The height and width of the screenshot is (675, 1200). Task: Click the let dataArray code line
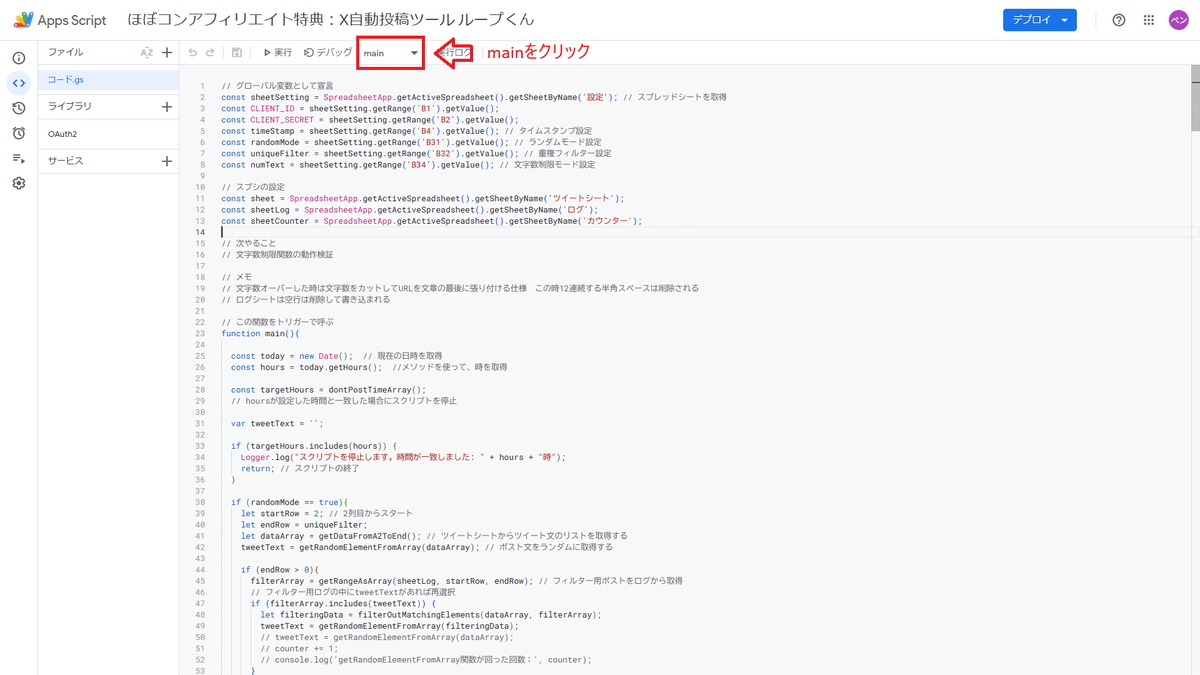434,536
